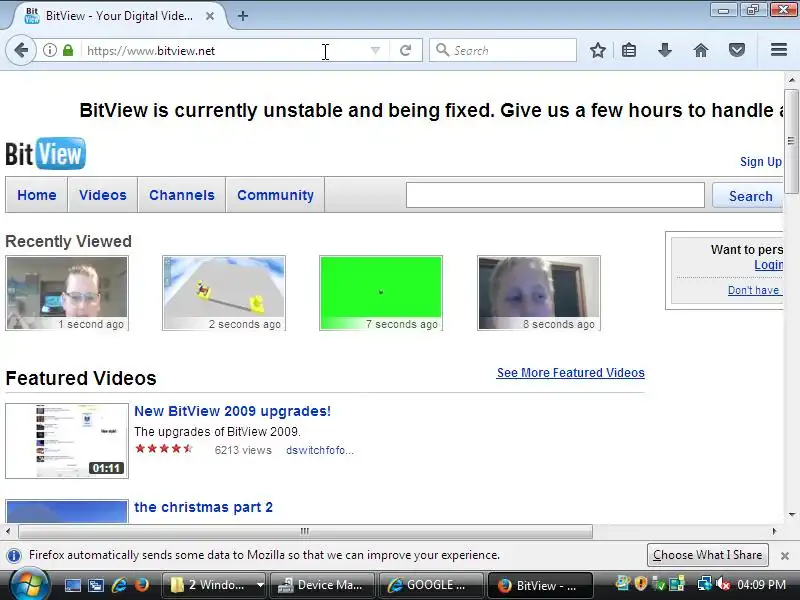Click the horizontal scrollbar right arrow
This screenshot has height=600, width=800.
pos(774,531)
